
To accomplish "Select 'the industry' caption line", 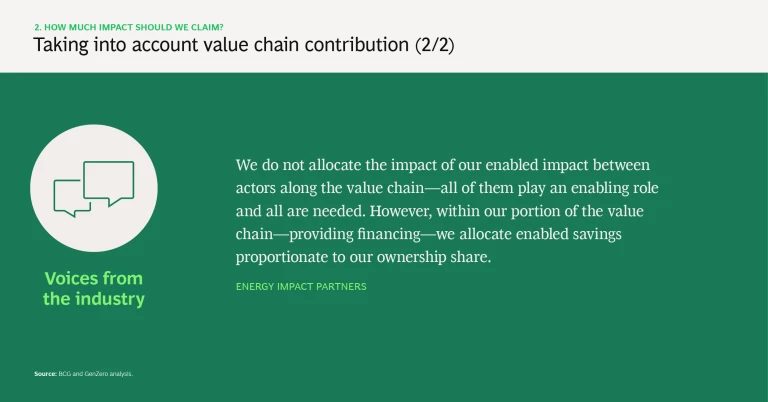I will [93, 298].
